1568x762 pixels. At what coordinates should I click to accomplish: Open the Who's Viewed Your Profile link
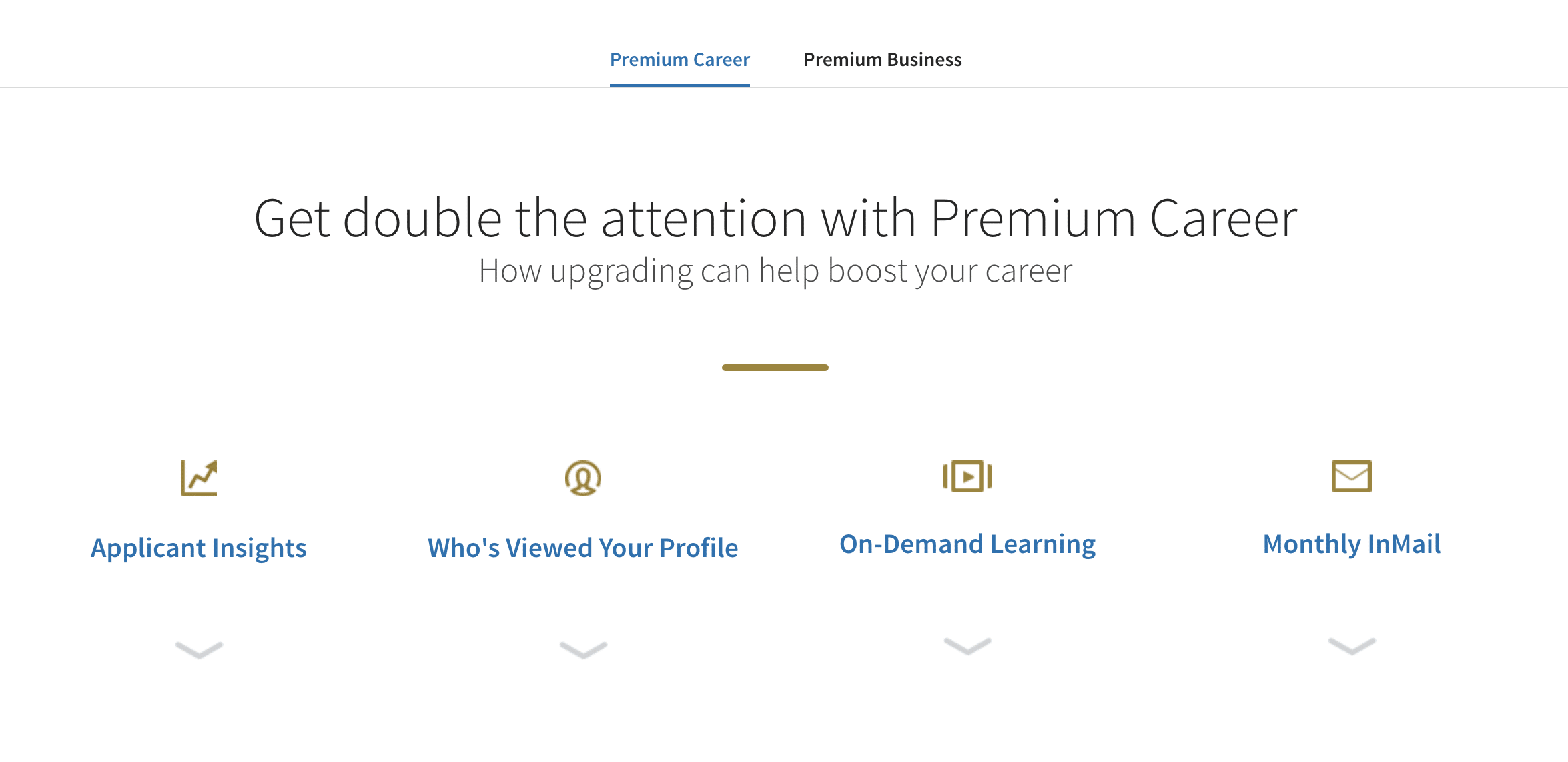[582, 548]
